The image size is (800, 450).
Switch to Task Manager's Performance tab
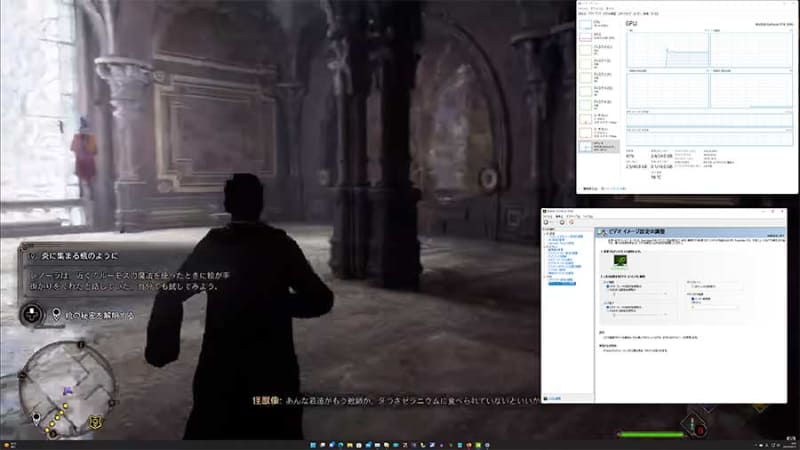tap(595, 14)
